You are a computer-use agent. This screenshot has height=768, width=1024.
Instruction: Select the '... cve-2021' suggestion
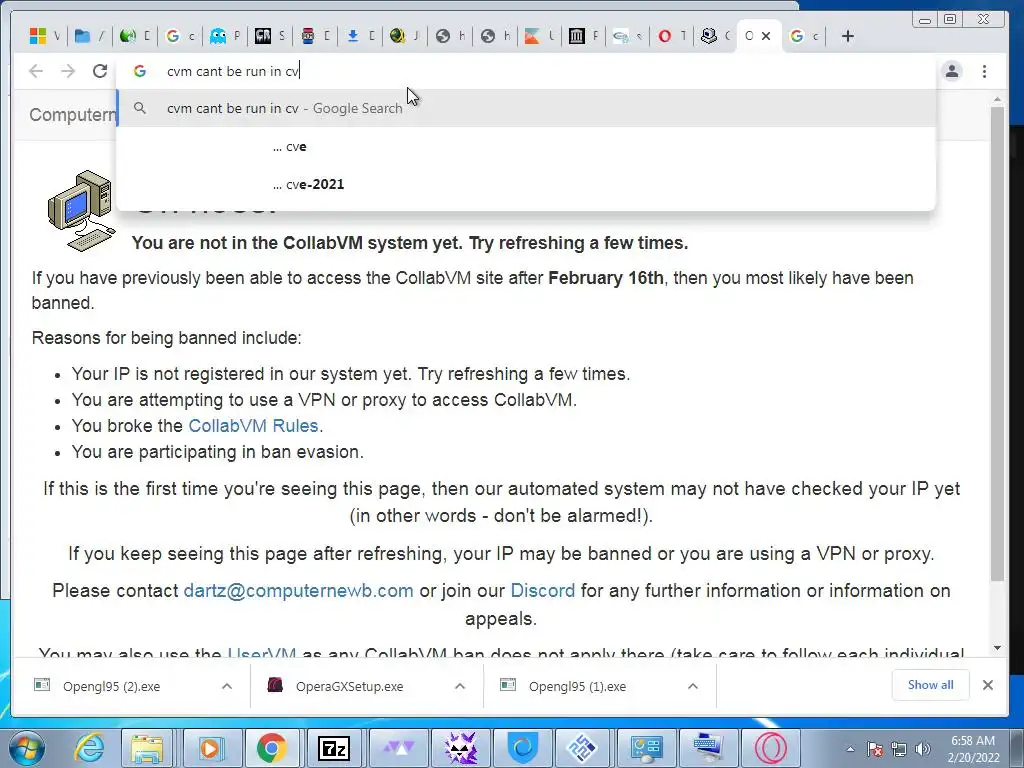[526, 184]
